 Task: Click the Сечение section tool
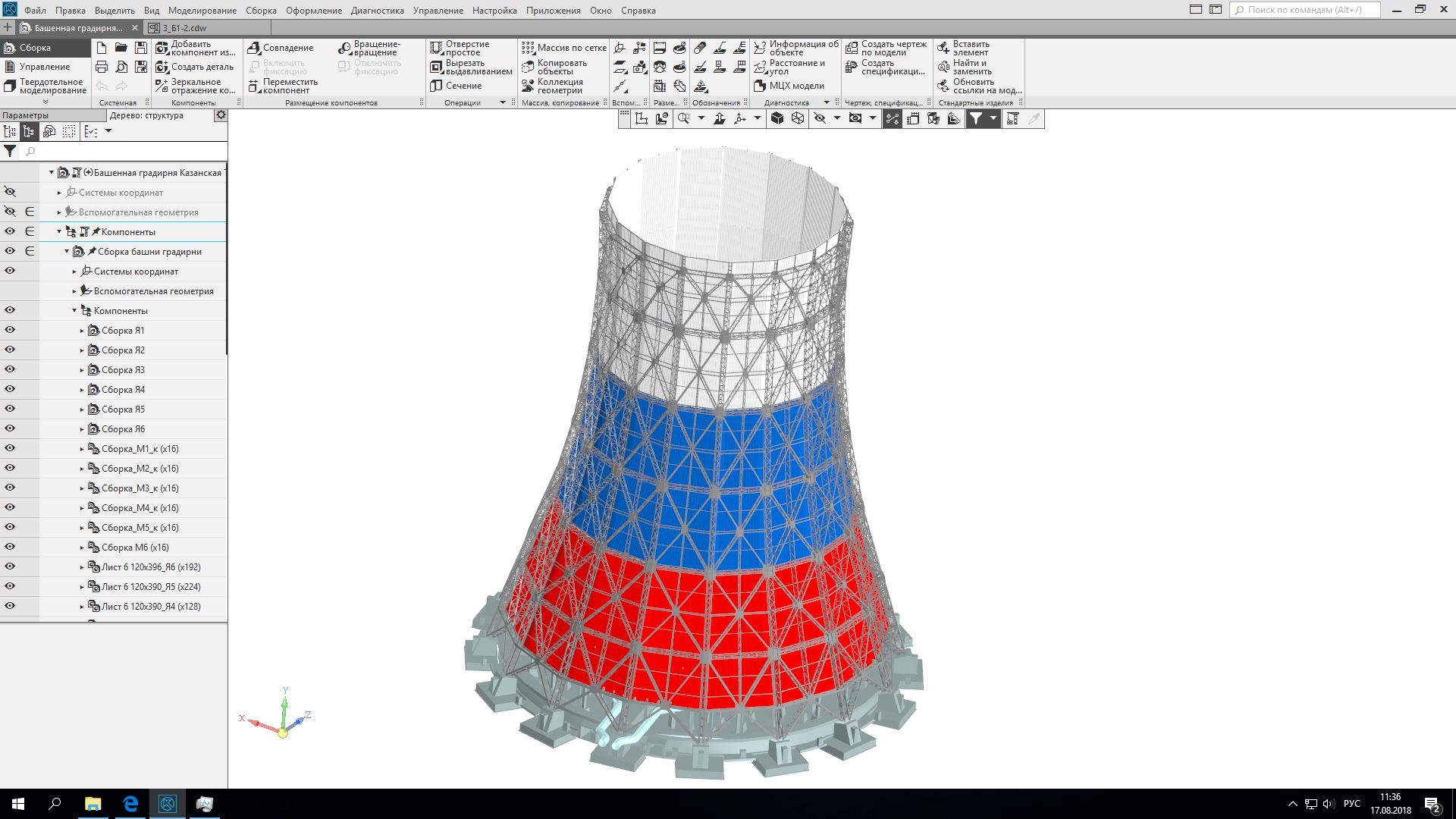[x=456, y=86]
